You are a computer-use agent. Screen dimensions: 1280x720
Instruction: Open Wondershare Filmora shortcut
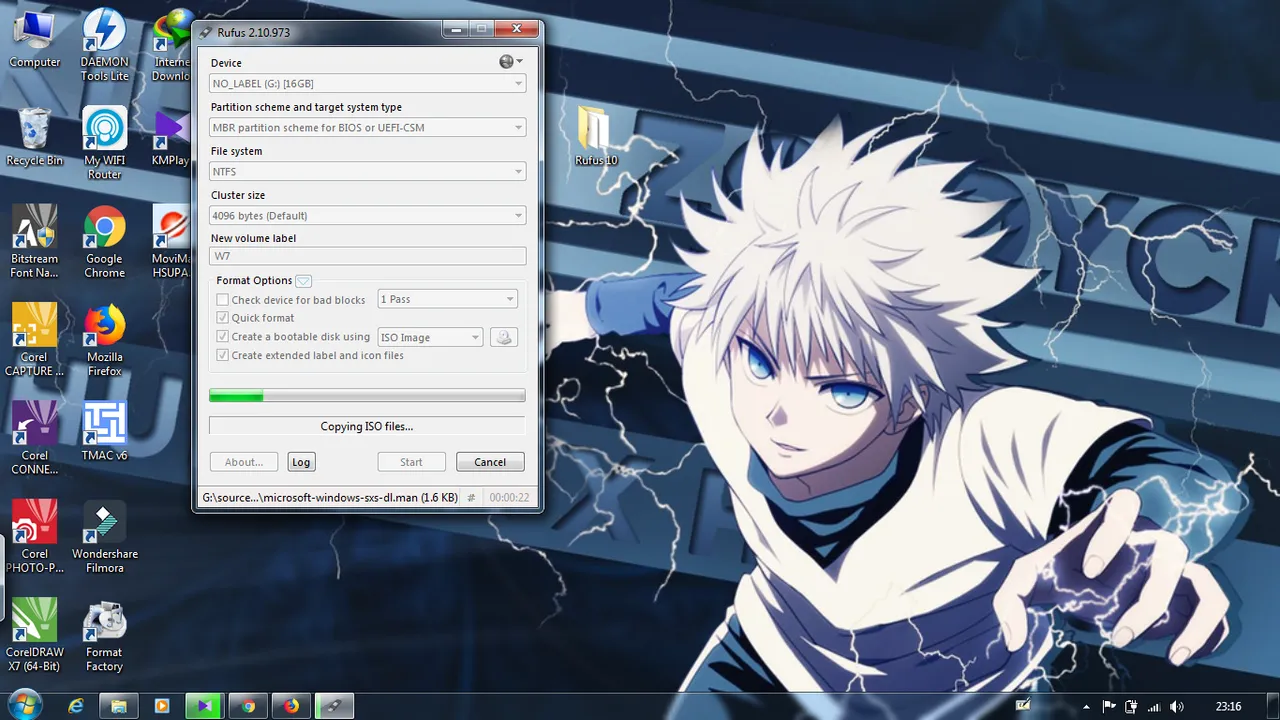pos(104,536)
